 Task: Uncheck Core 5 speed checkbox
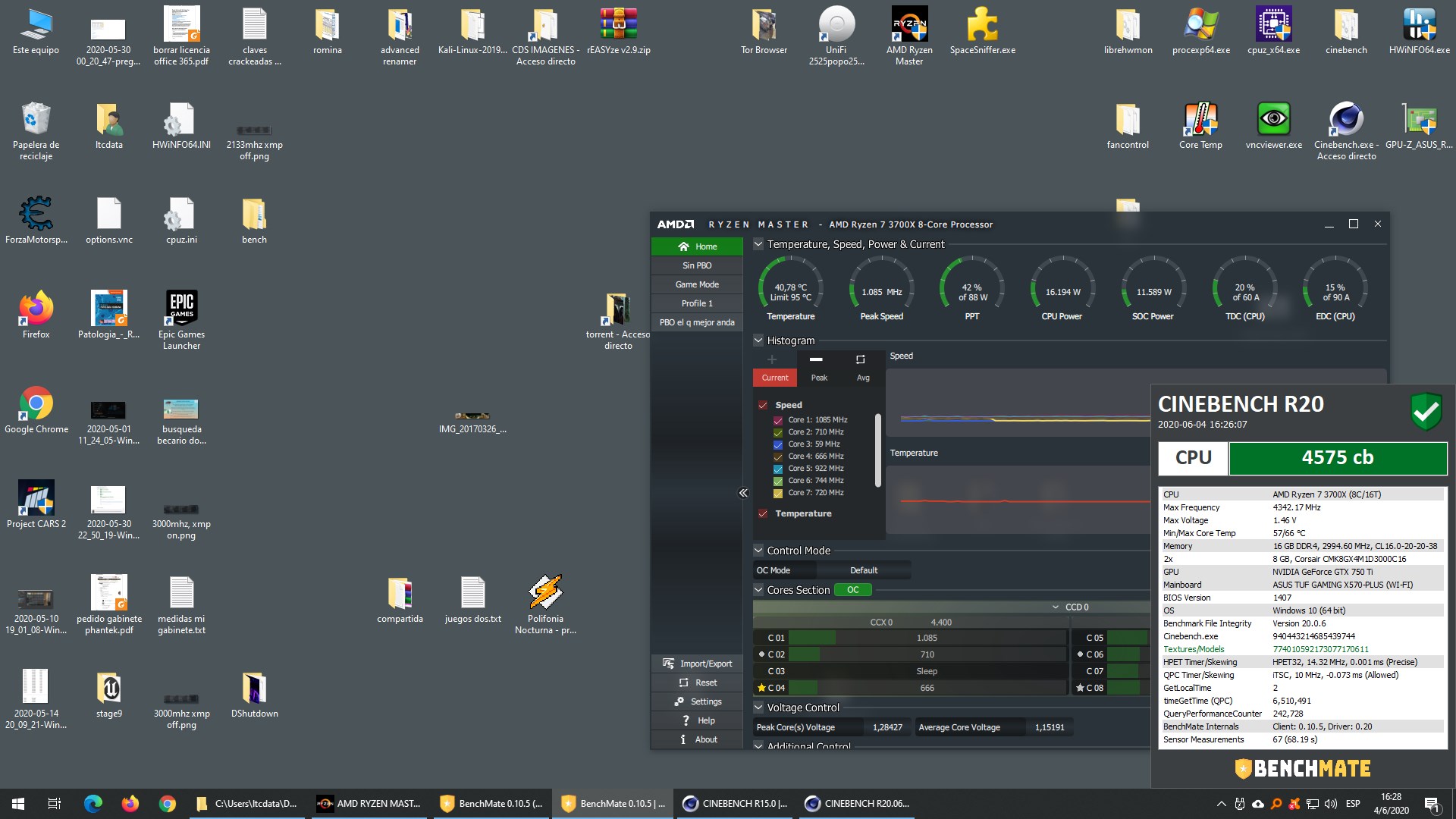pos(778,469)
